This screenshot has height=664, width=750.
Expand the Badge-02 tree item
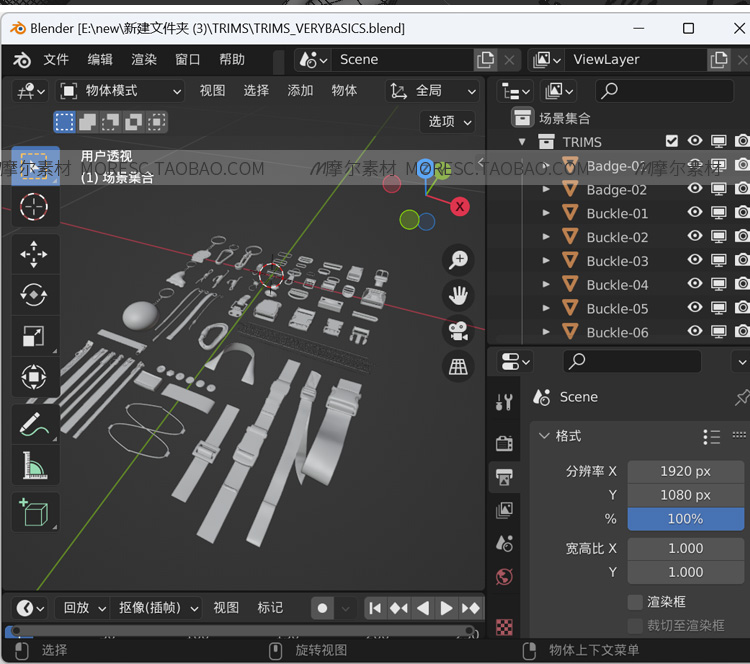point(546,189)
